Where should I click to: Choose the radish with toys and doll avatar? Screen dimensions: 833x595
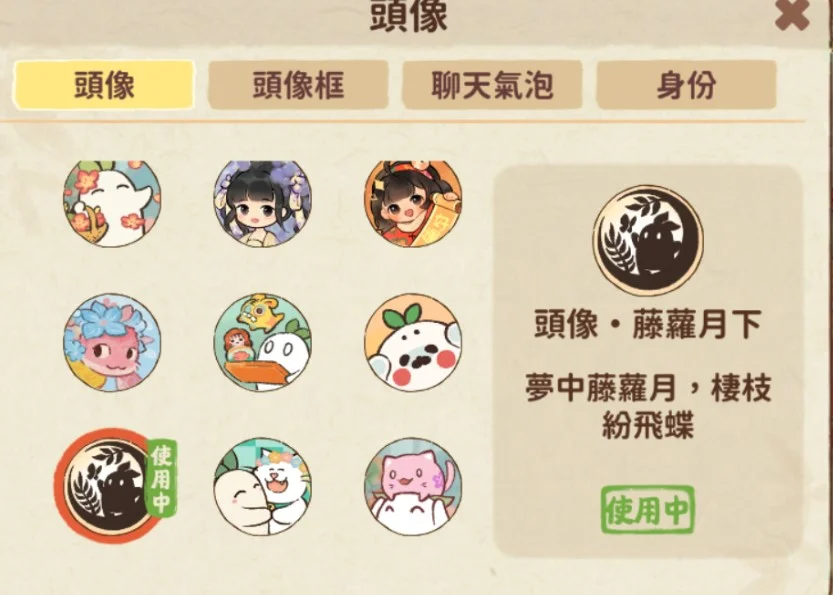pos(262,343)
